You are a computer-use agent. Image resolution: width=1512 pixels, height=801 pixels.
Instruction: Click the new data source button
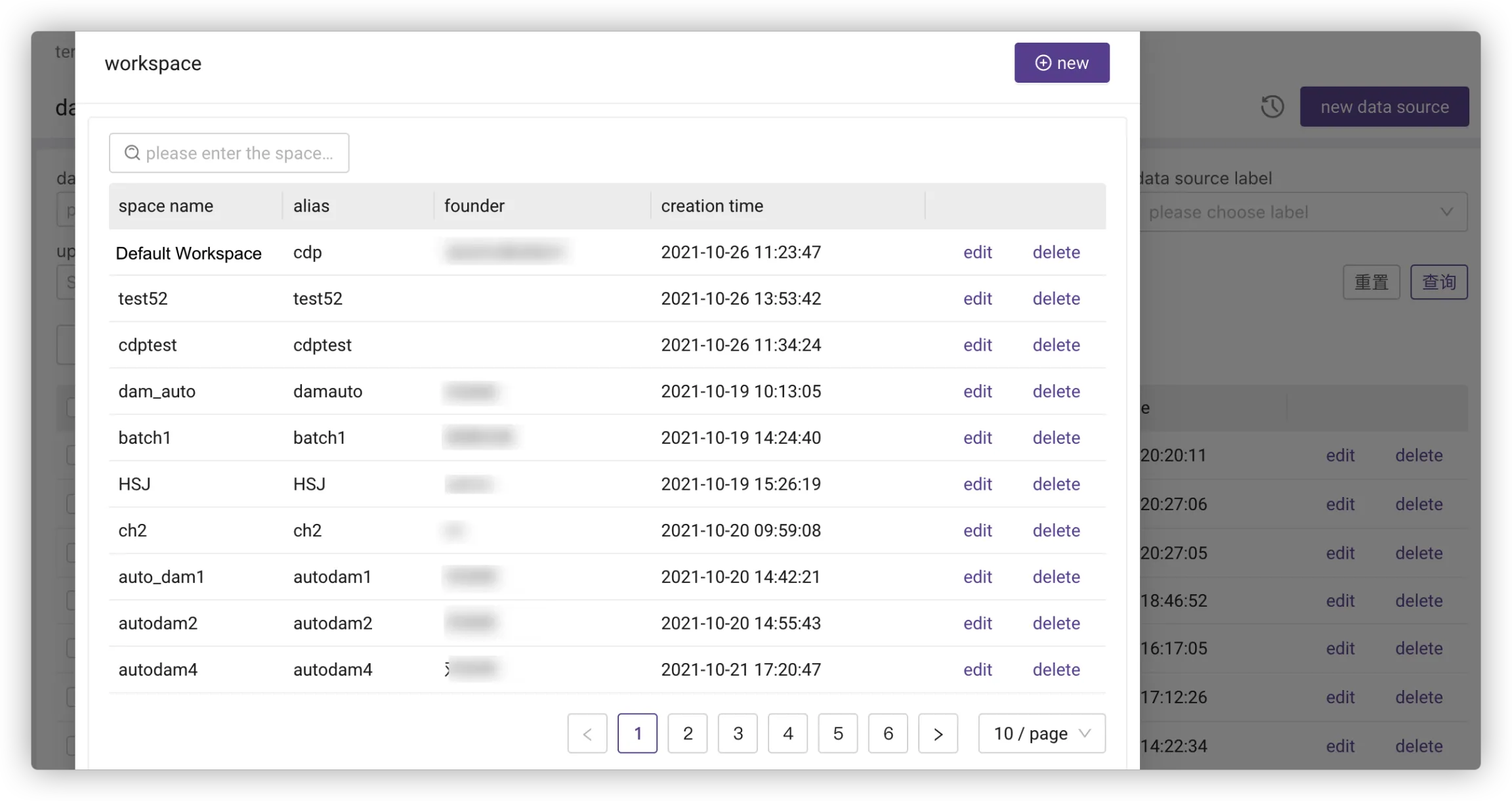(x=1384, y=106)
